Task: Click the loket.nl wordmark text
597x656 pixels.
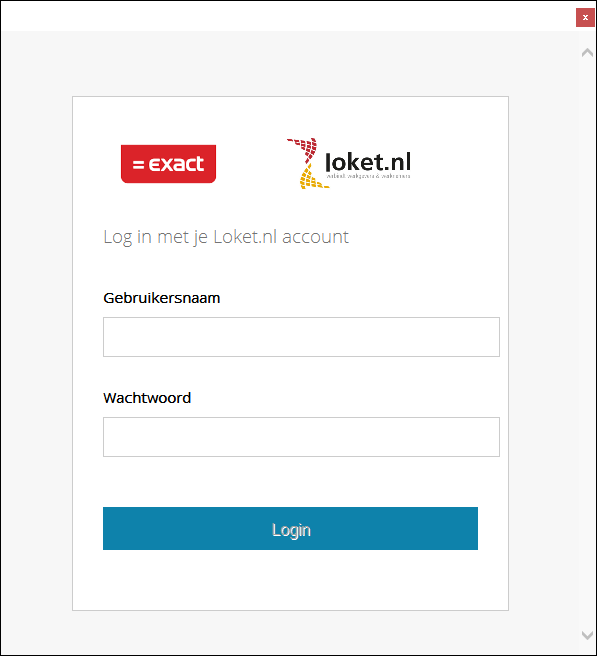Action: point(368,162)
